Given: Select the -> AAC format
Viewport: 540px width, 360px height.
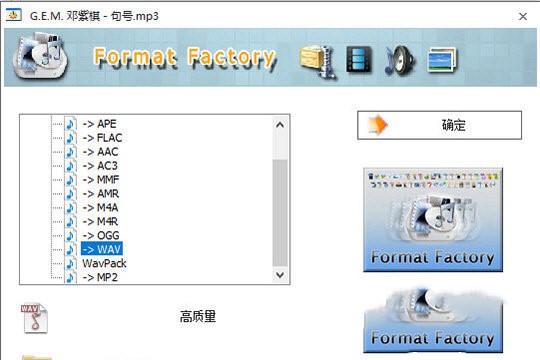Looking at the screenshot, I should click(100, 152).
